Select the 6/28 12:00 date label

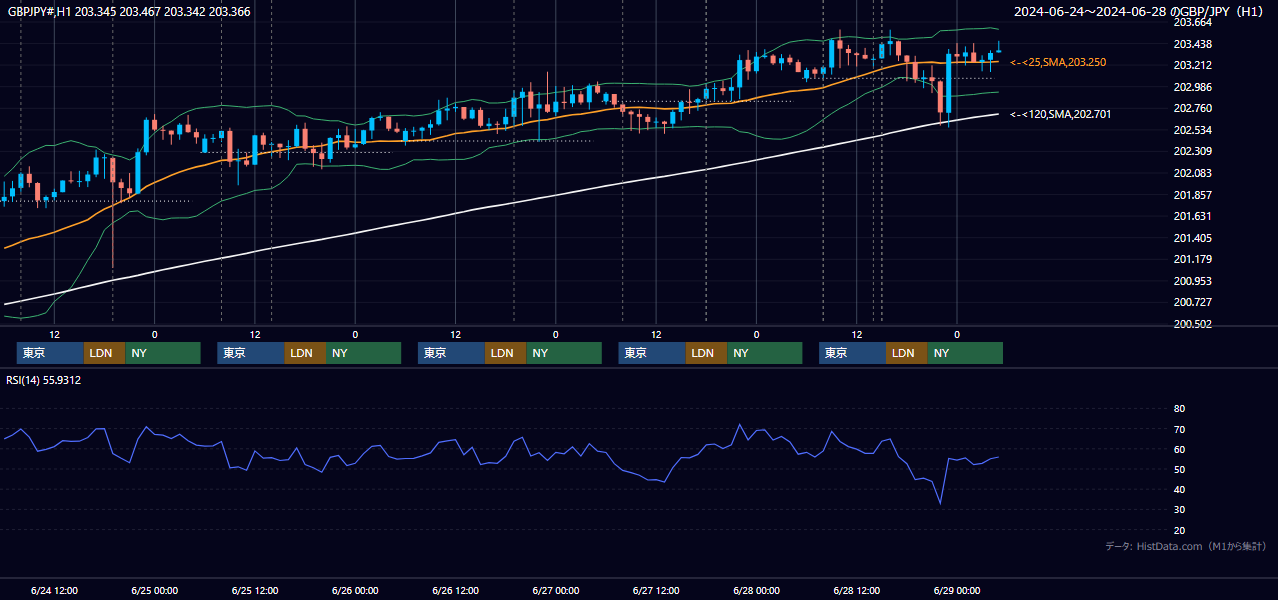(857, 591)
